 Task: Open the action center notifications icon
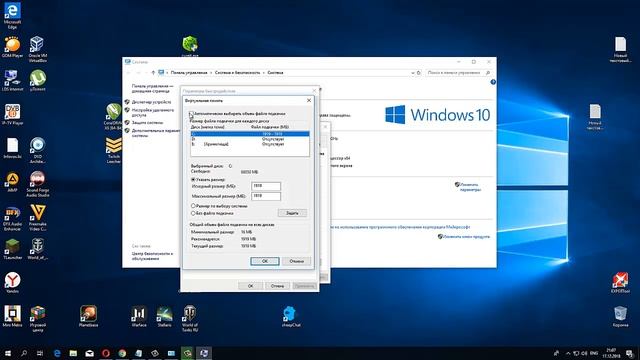pyautogui.click(x=629, y=353)
